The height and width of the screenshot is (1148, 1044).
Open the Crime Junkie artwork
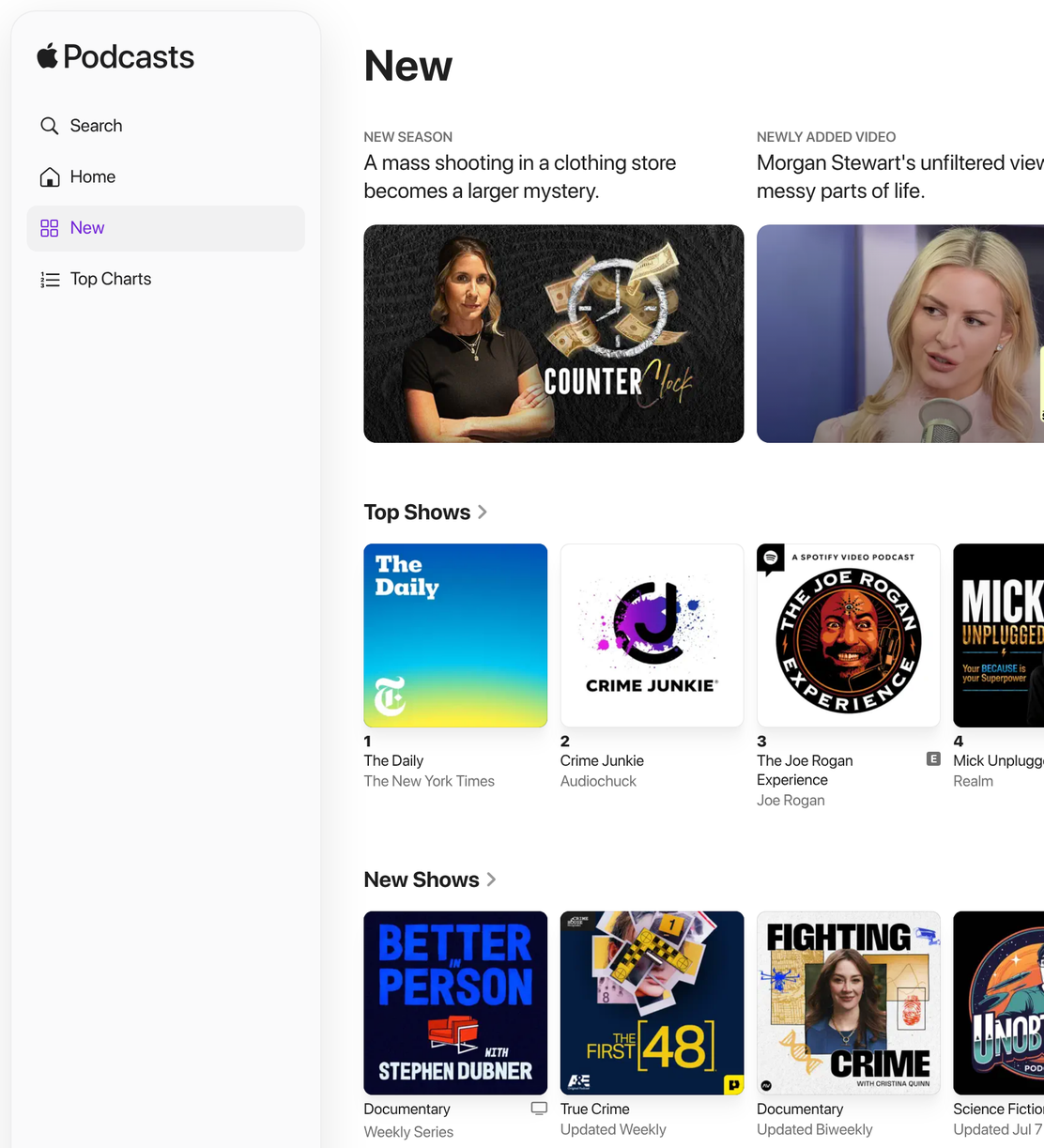(652, 635)
